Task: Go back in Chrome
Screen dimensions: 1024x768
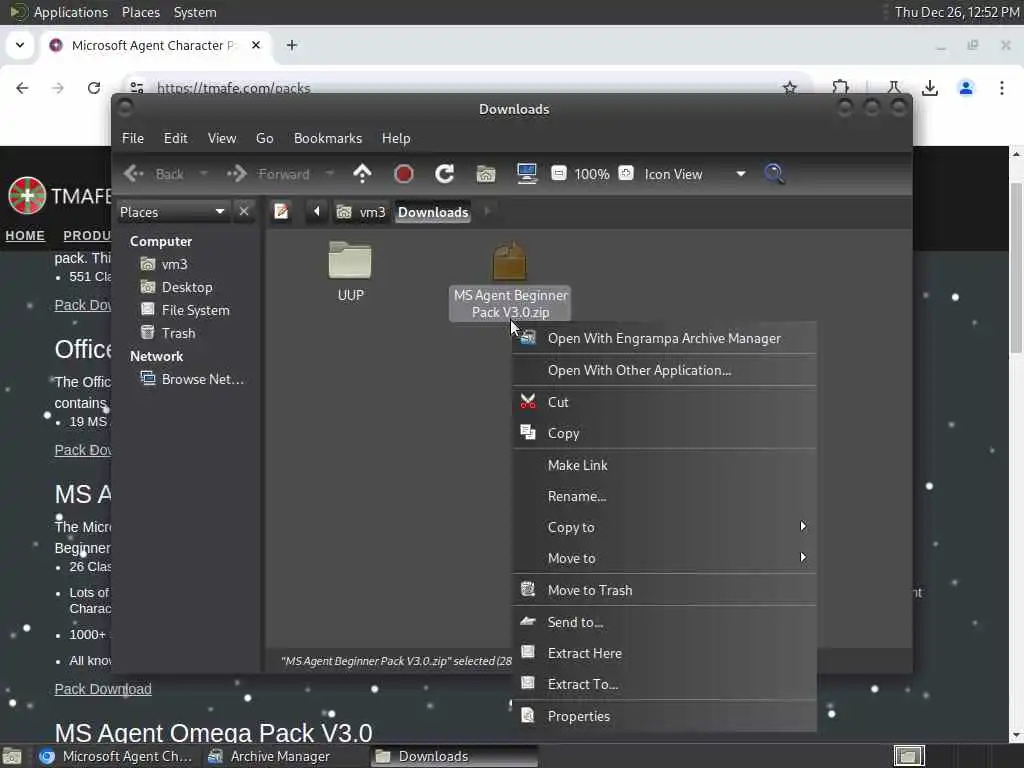Action: click(x=22, y=88)
